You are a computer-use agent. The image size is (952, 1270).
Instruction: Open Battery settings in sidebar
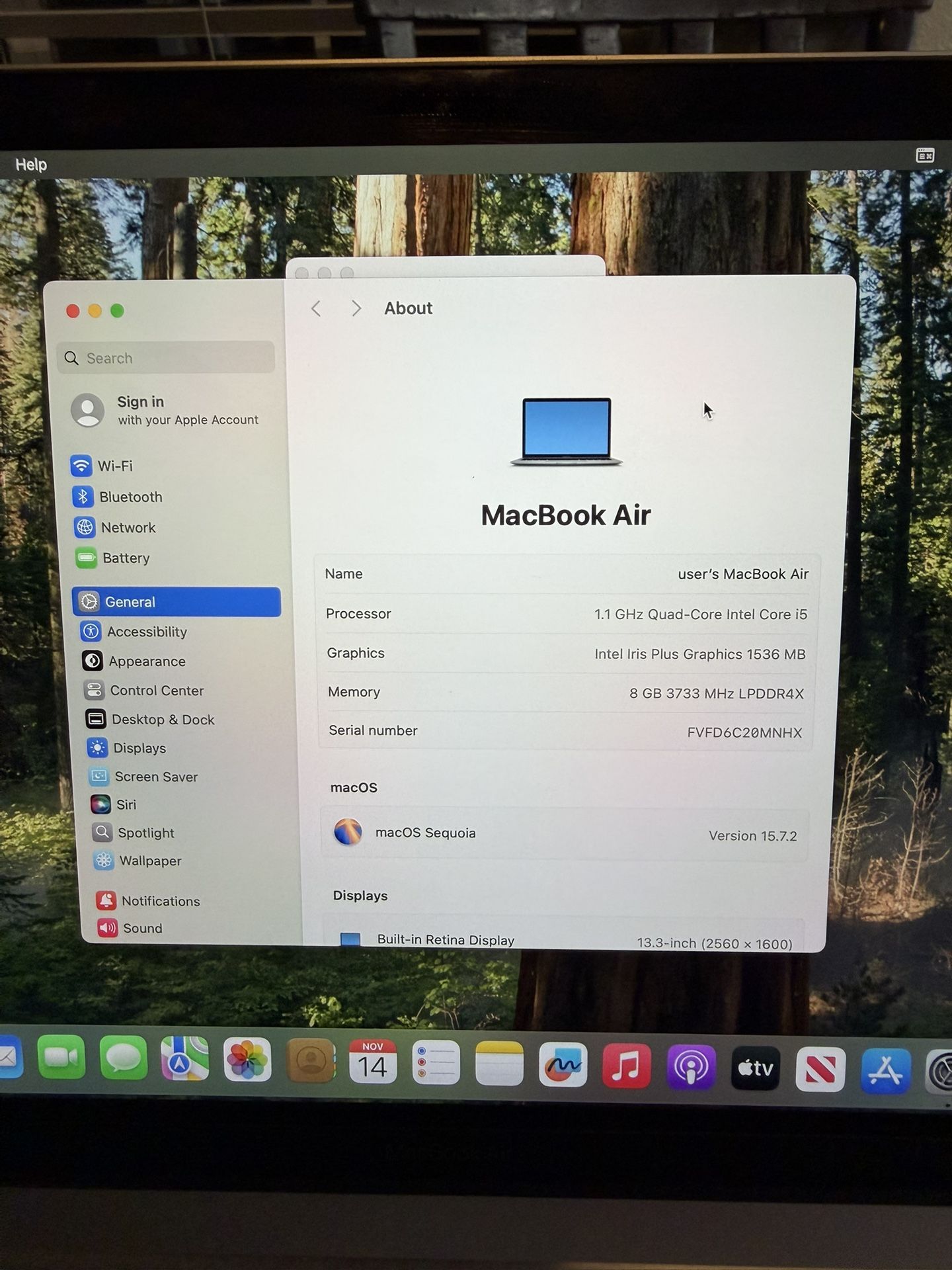(x=113, y=558)
